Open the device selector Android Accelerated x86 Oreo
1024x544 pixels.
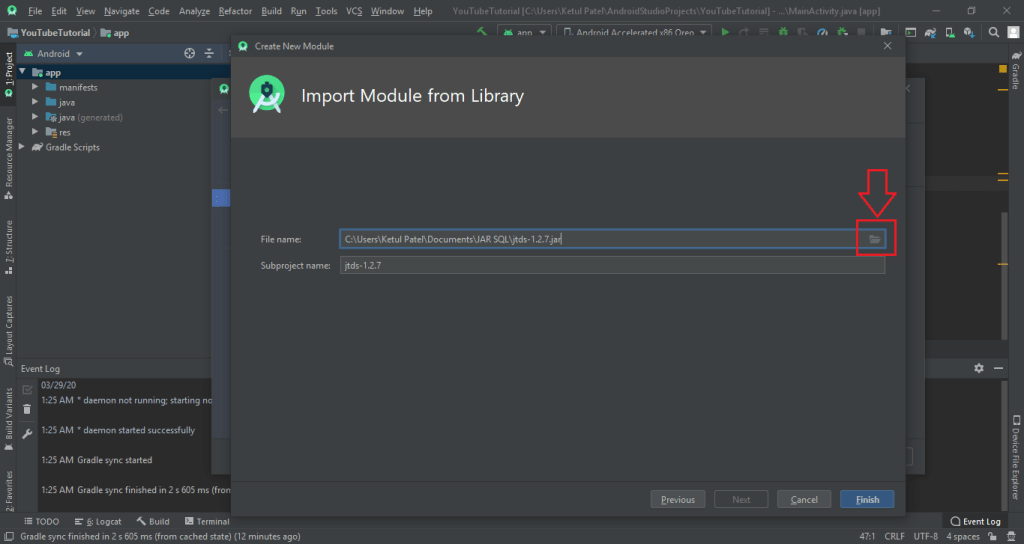point(633,32)
